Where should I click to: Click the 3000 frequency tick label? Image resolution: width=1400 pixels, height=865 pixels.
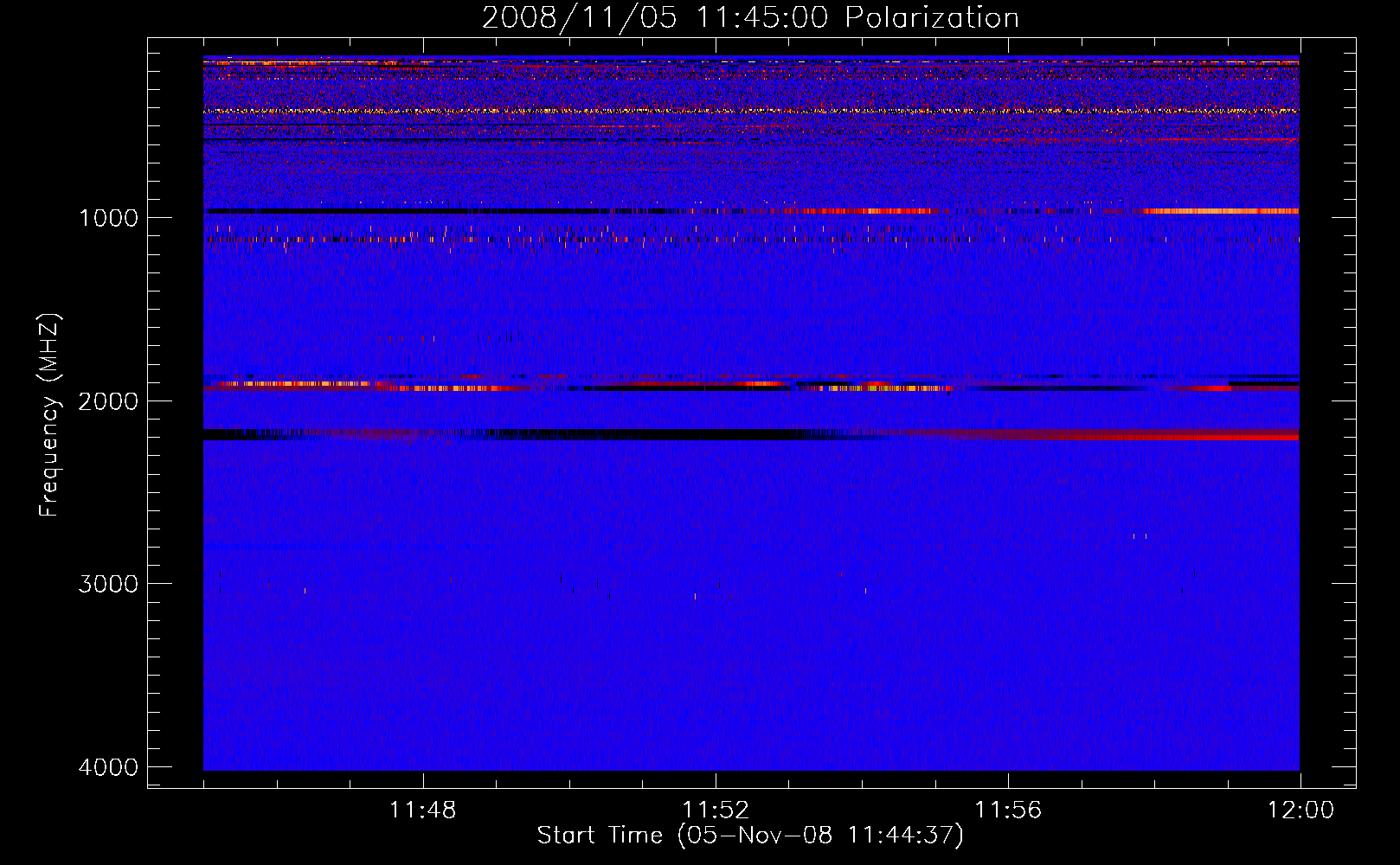tap(108, 583)
